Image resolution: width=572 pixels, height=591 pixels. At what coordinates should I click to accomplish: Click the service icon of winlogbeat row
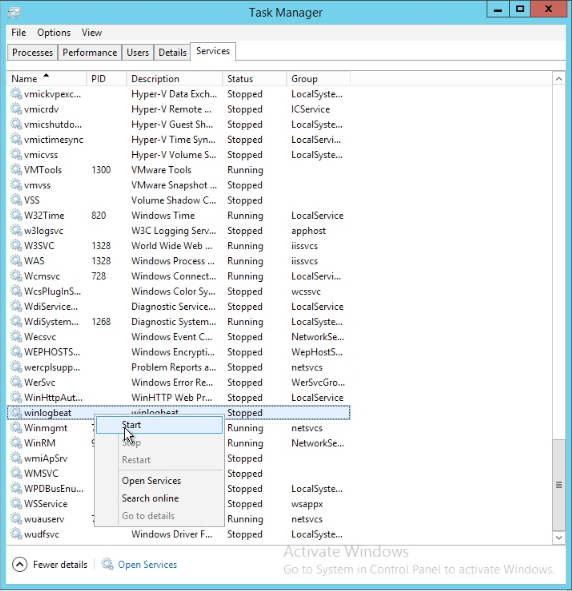16,412
